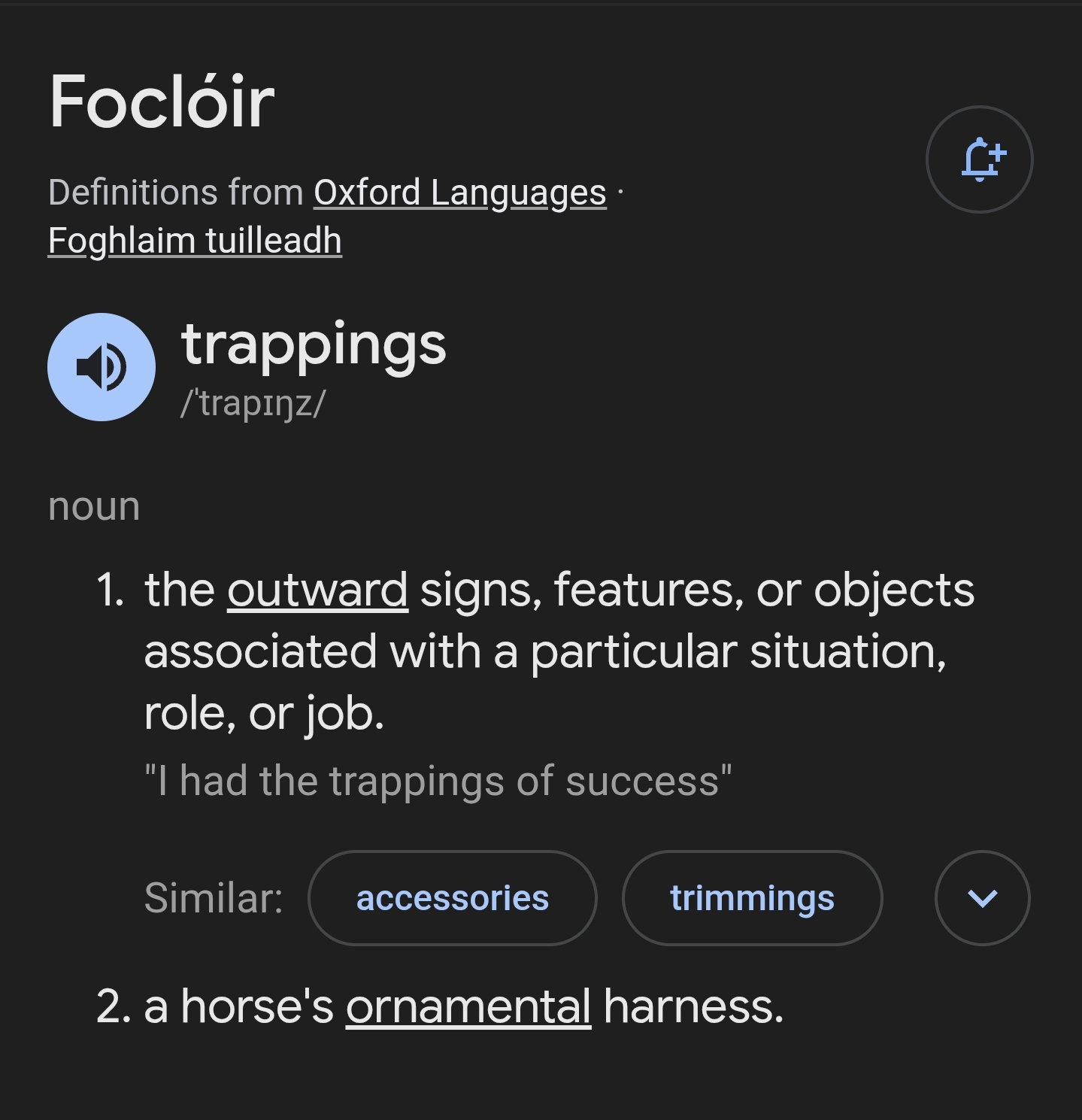Click the Similar: label
The height and width of the screenshot is (1120, 1082).
[x=214, y=898]
